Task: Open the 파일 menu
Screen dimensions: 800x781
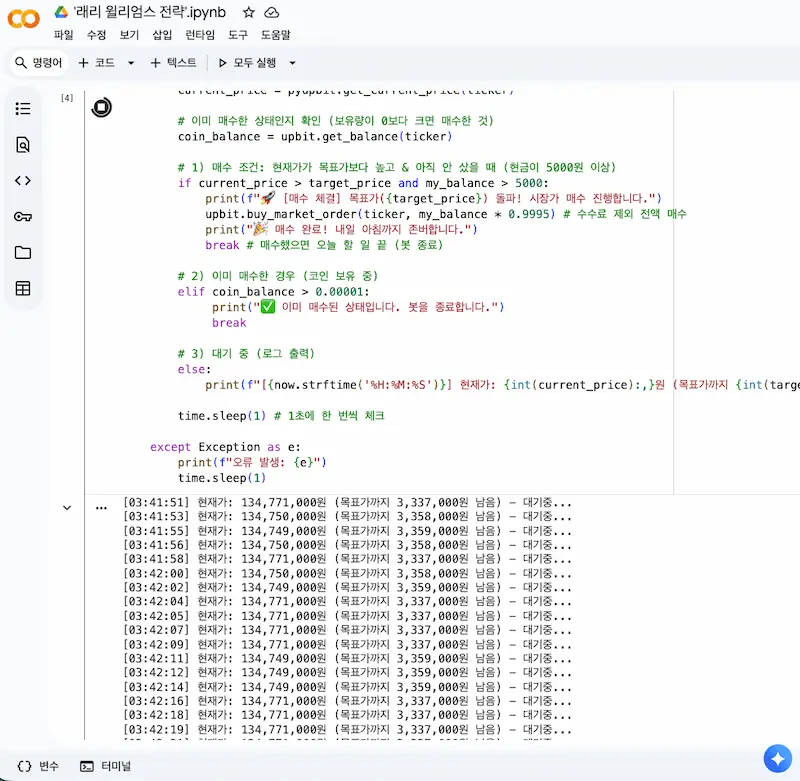Action: (64, 35)
